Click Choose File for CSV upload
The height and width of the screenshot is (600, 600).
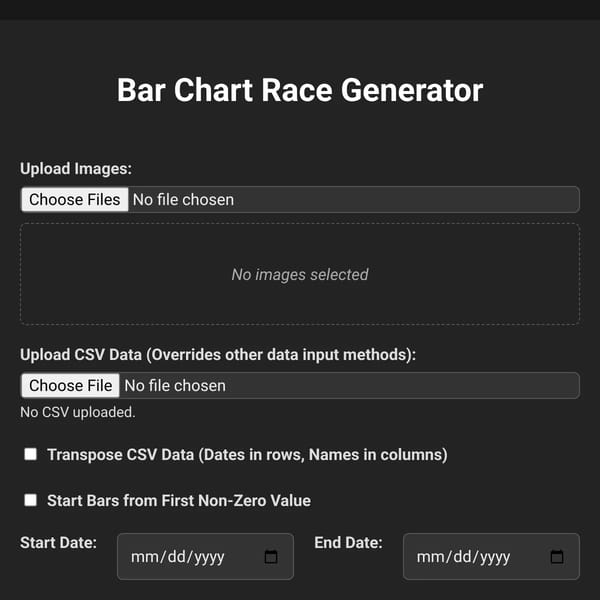[x=70, y=385]
